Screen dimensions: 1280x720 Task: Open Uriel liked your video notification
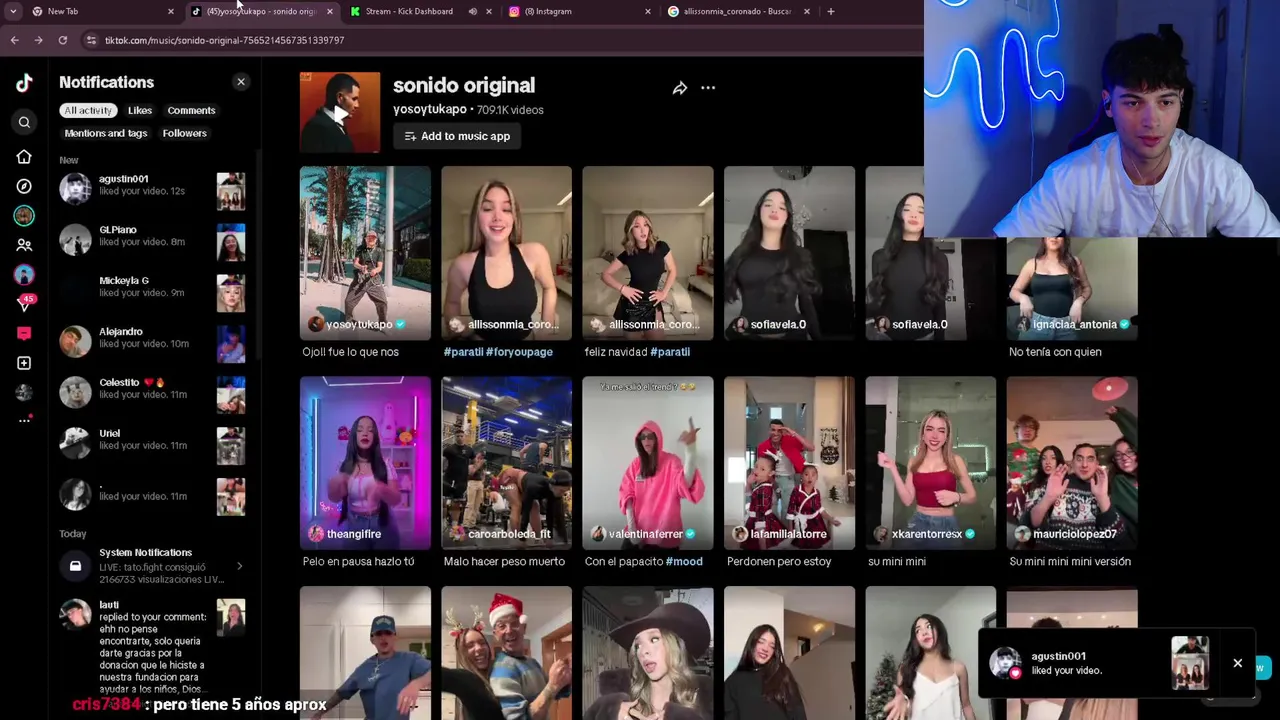tap(152, 443)
